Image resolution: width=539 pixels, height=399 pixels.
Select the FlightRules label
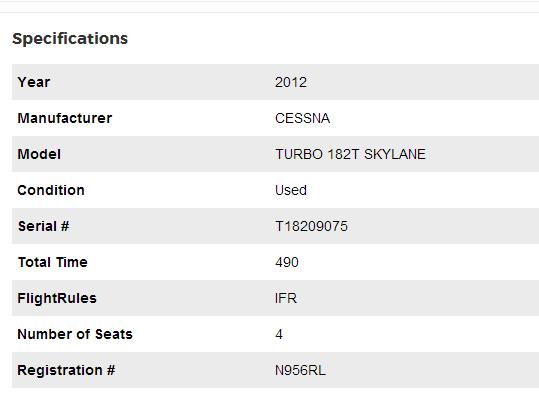pos(57,298)
